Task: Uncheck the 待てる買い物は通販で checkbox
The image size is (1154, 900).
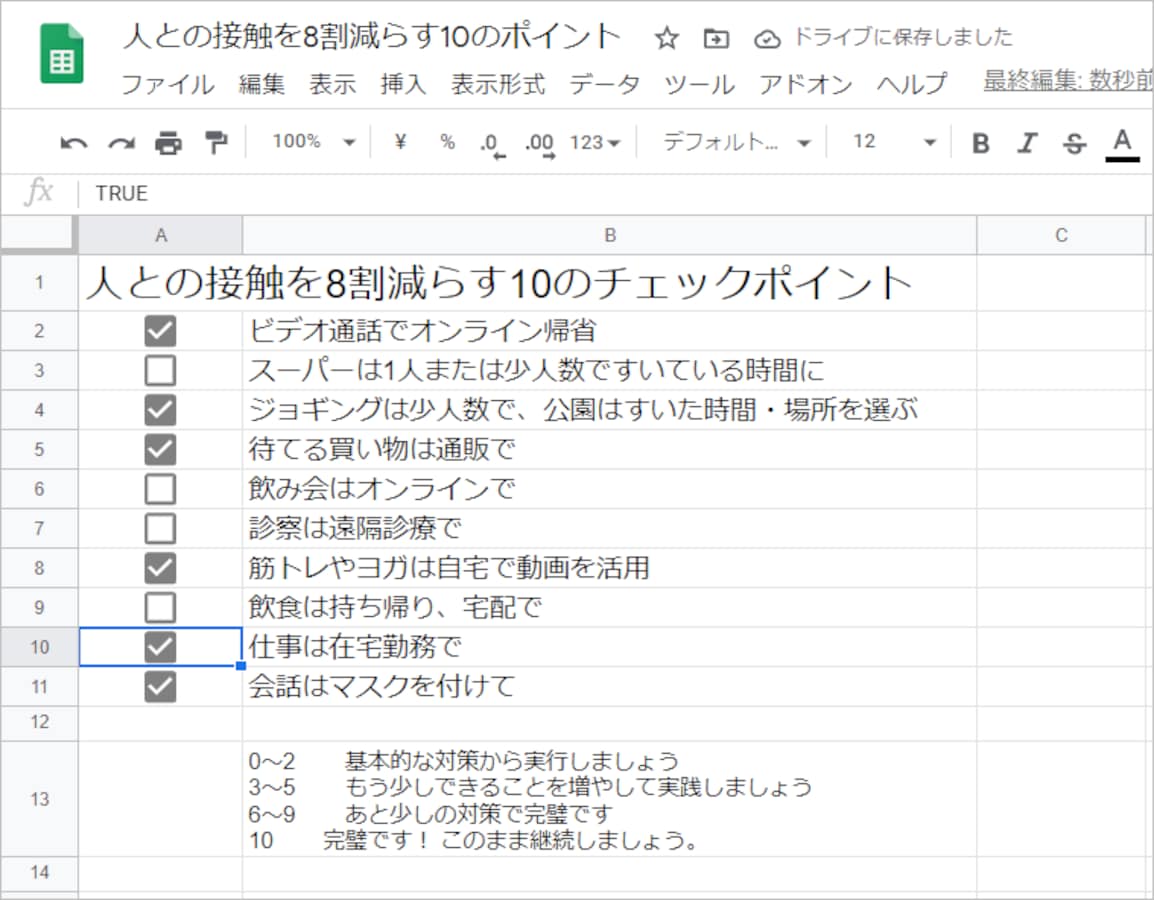Action: click(x=160, y=450)
